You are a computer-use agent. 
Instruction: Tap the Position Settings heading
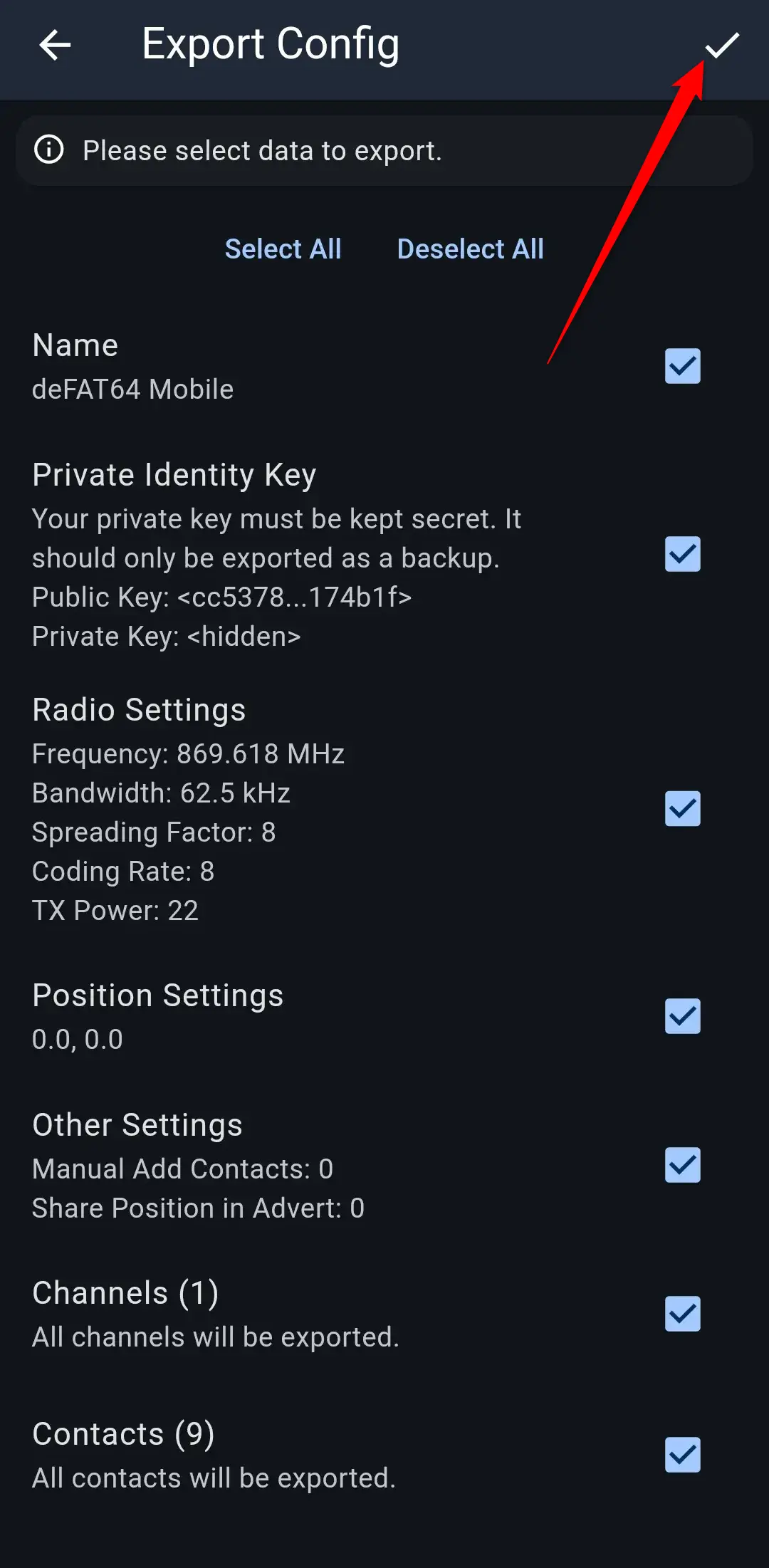coord(157,995)
